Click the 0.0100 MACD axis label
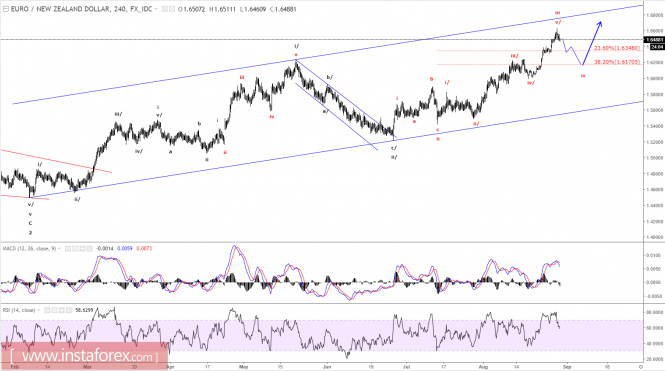The height and width of the screenshot is (371, 665). click(655, 256)
